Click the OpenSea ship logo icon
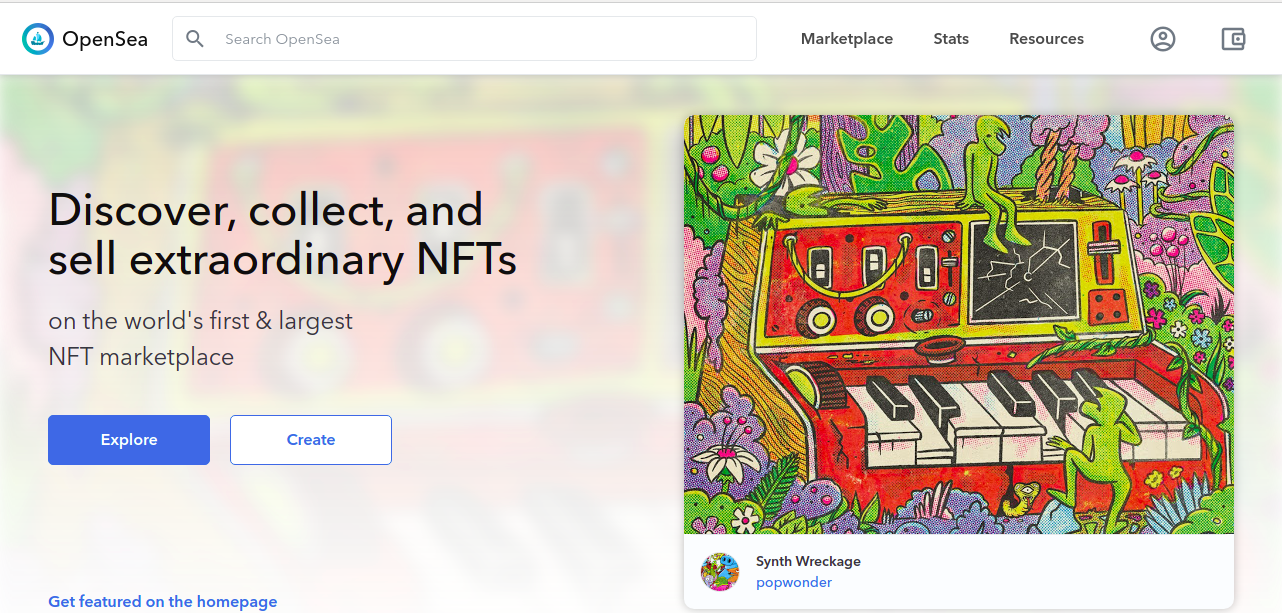The height and width of the screenshot is (613, 1282). (x=38, y=39)
